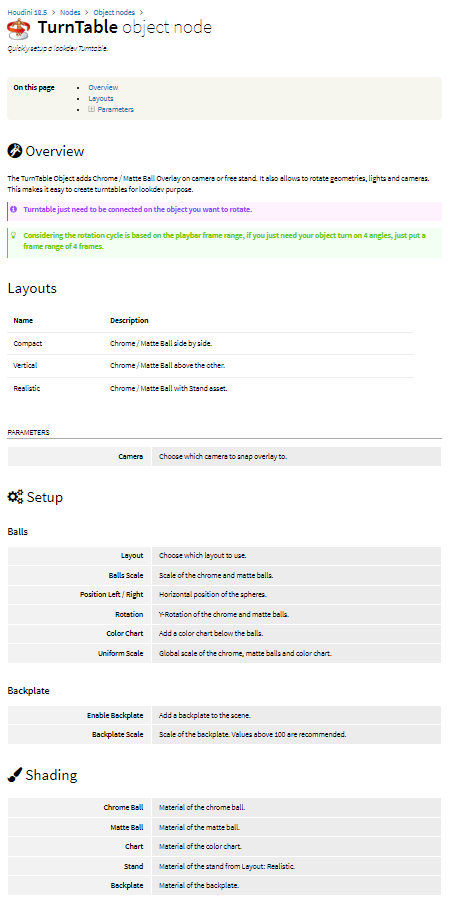Click the Camera parameter label
The height and width of the screenshot is (904, 449).
[130, 457]
